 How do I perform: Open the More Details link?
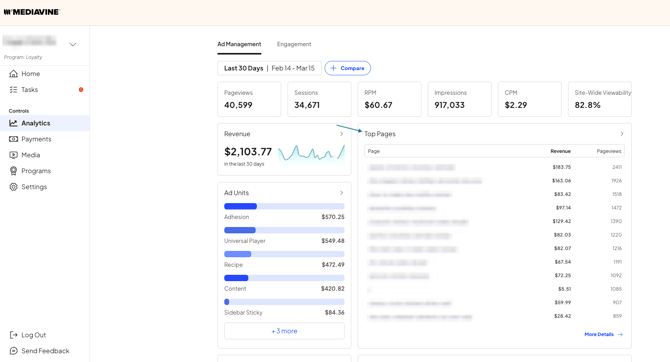[603, 334]
